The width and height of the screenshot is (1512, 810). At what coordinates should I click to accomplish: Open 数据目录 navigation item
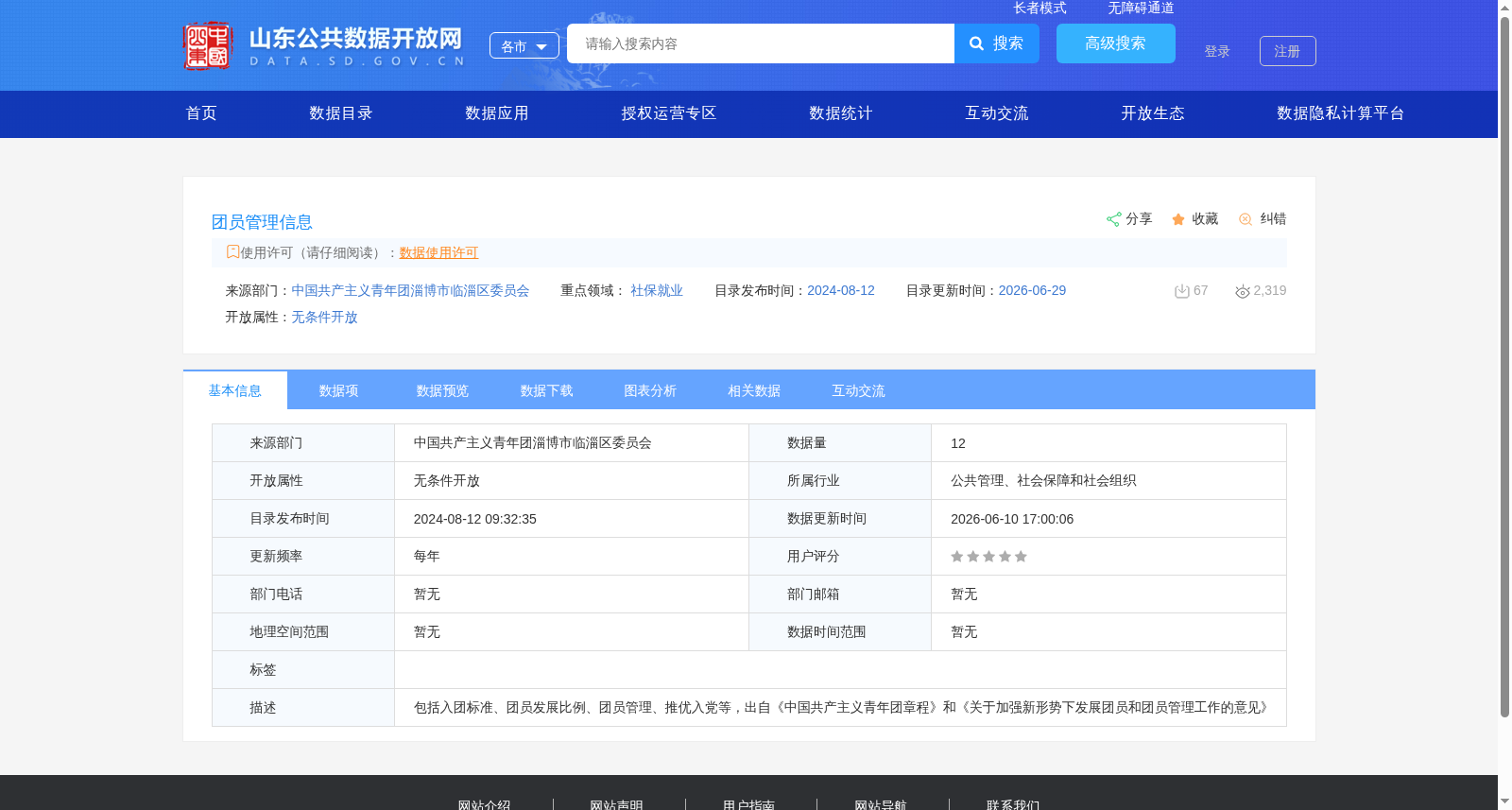(x=341, y=113)
